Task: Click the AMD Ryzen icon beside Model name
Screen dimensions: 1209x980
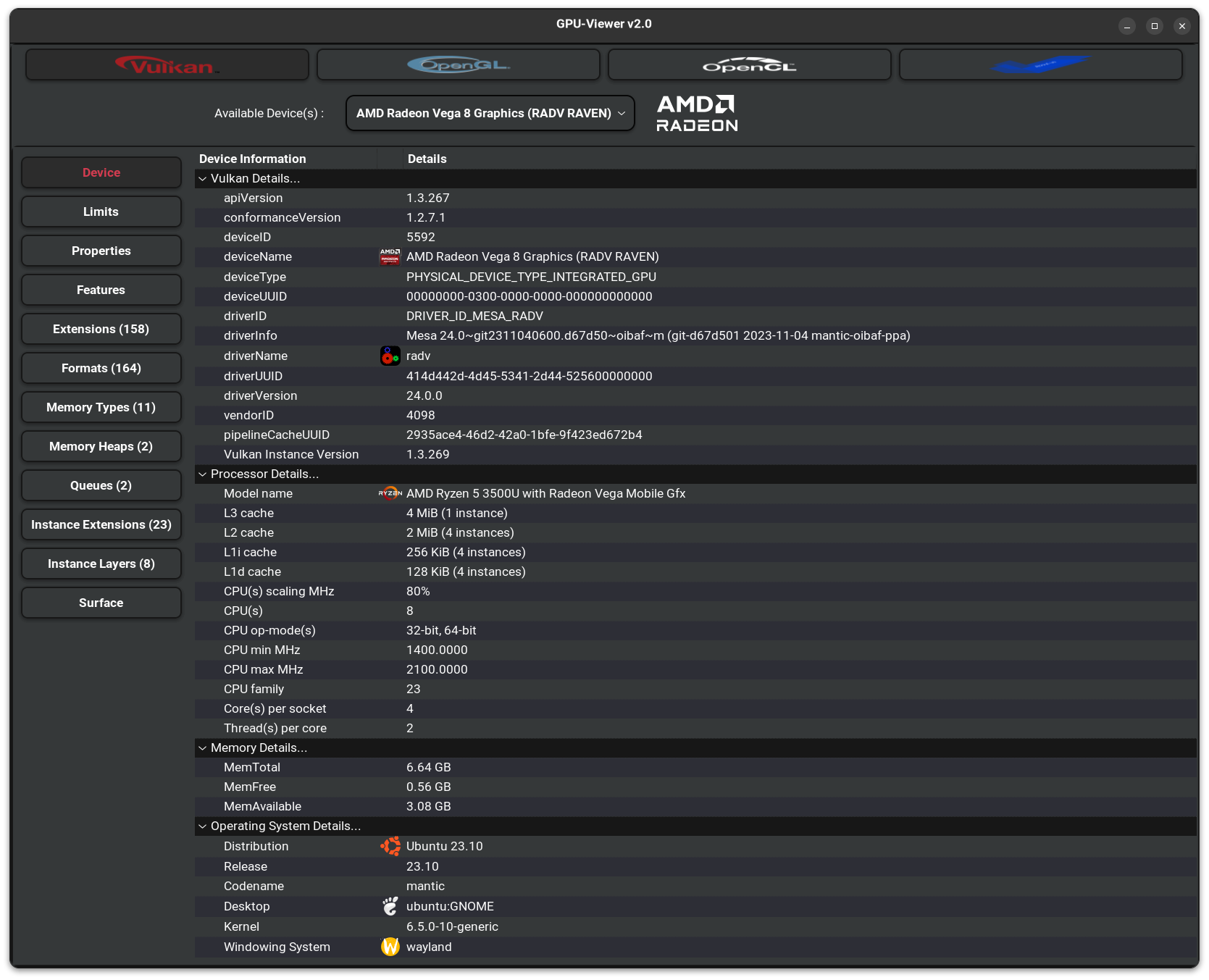Action: [x=390, y=493]
